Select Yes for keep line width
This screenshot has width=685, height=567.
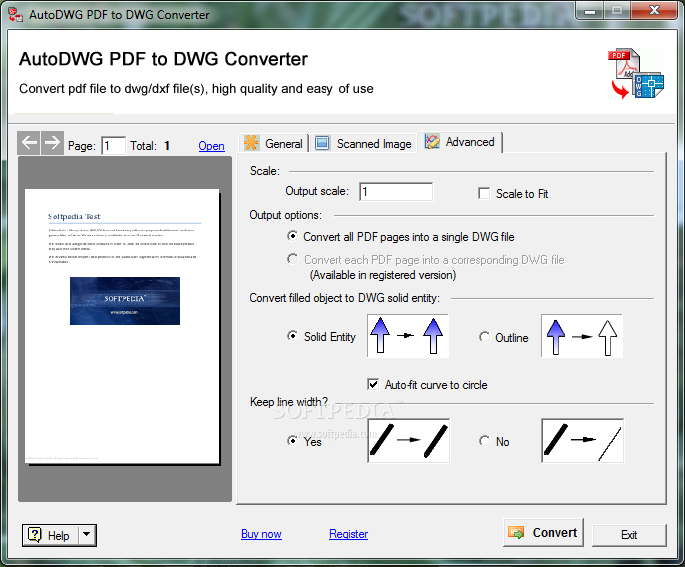tap(292, 441)
